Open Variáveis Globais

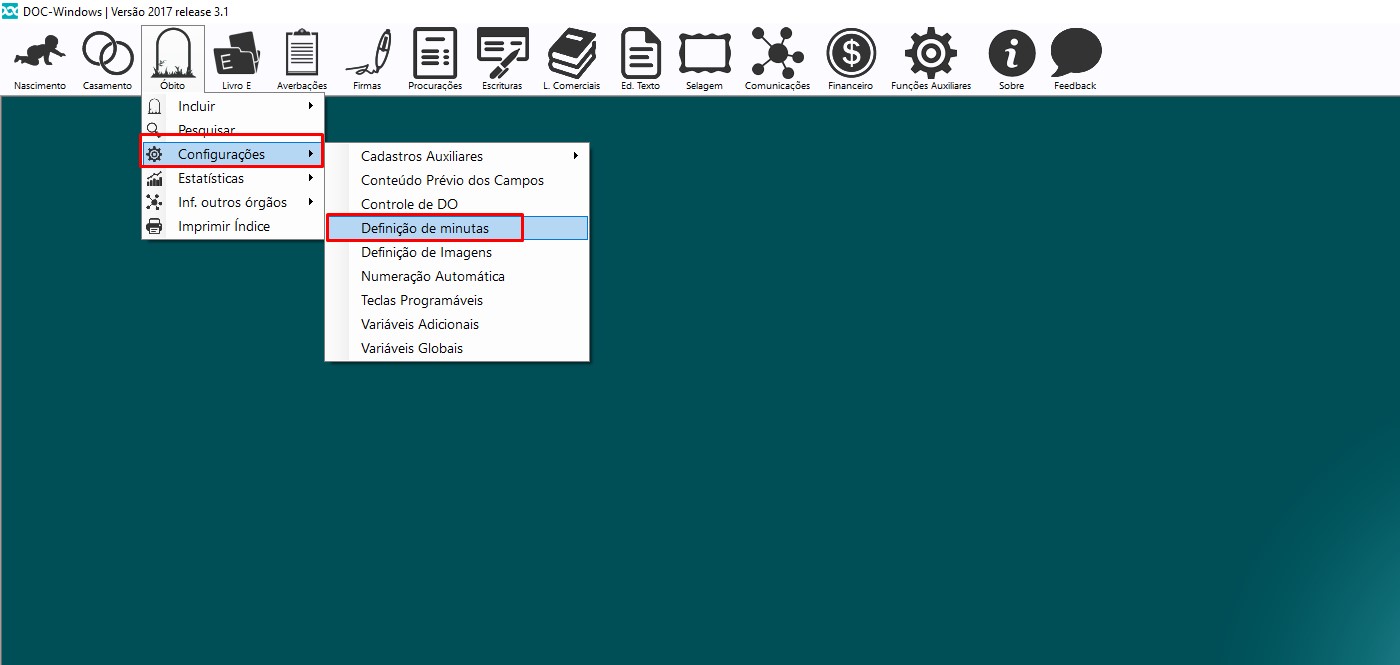click(457, 348)
